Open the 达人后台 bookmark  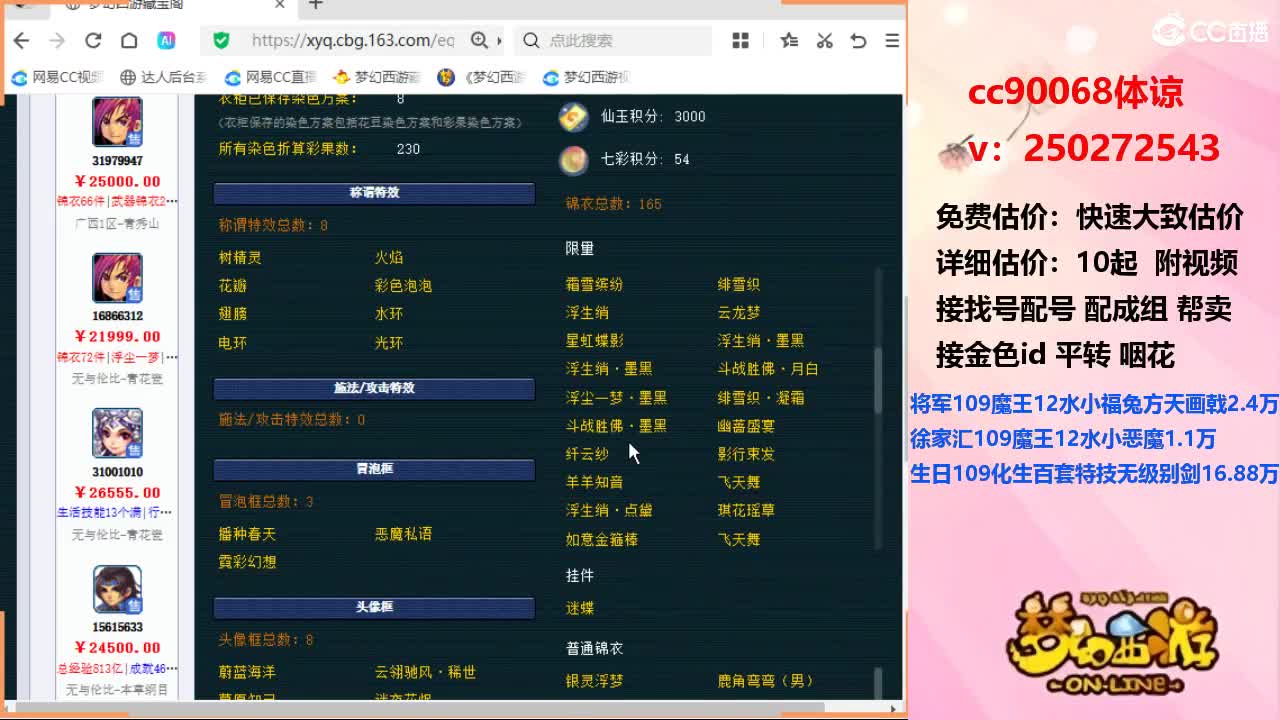(x=164, y=77)
